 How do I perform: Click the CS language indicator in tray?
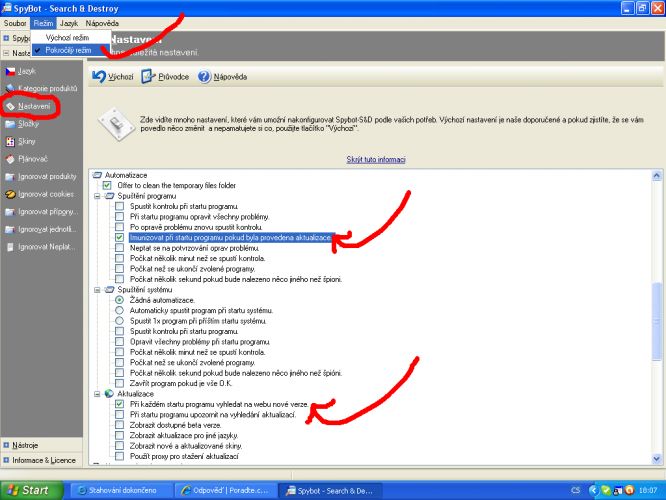tap(576, 490)
